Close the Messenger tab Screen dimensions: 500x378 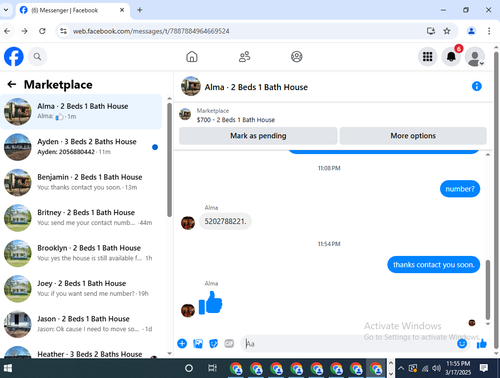122,10
